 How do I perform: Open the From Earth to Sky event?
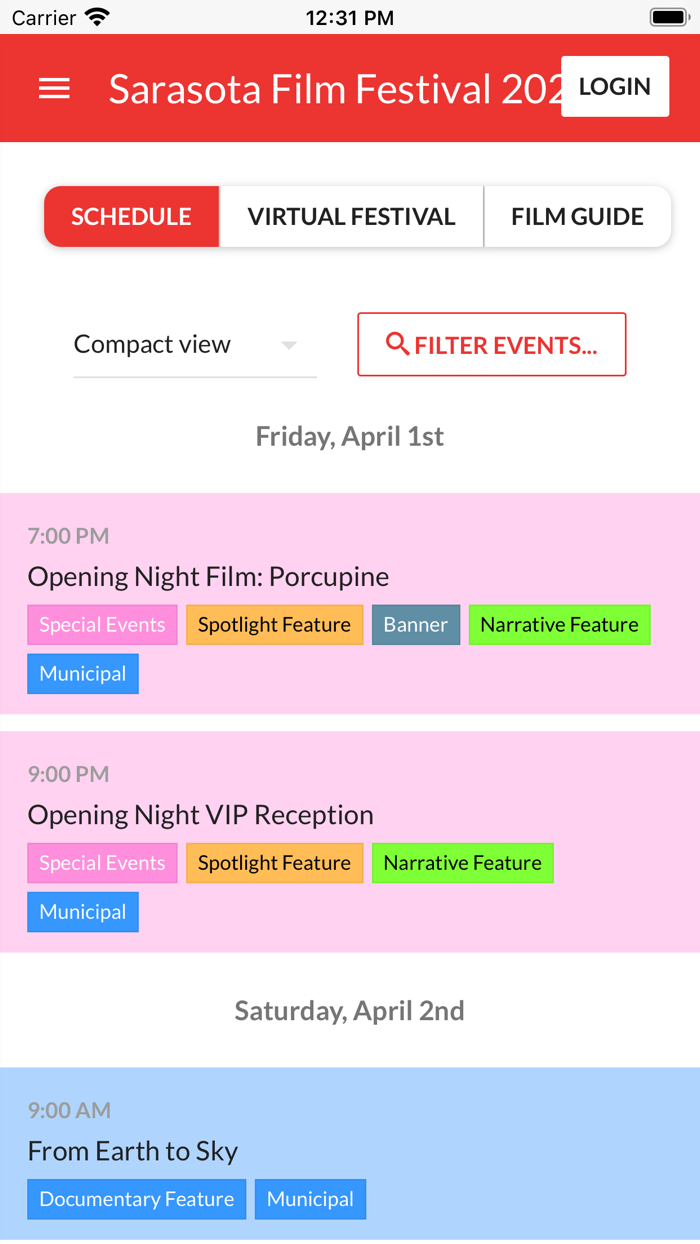[x=133, y=1151]
